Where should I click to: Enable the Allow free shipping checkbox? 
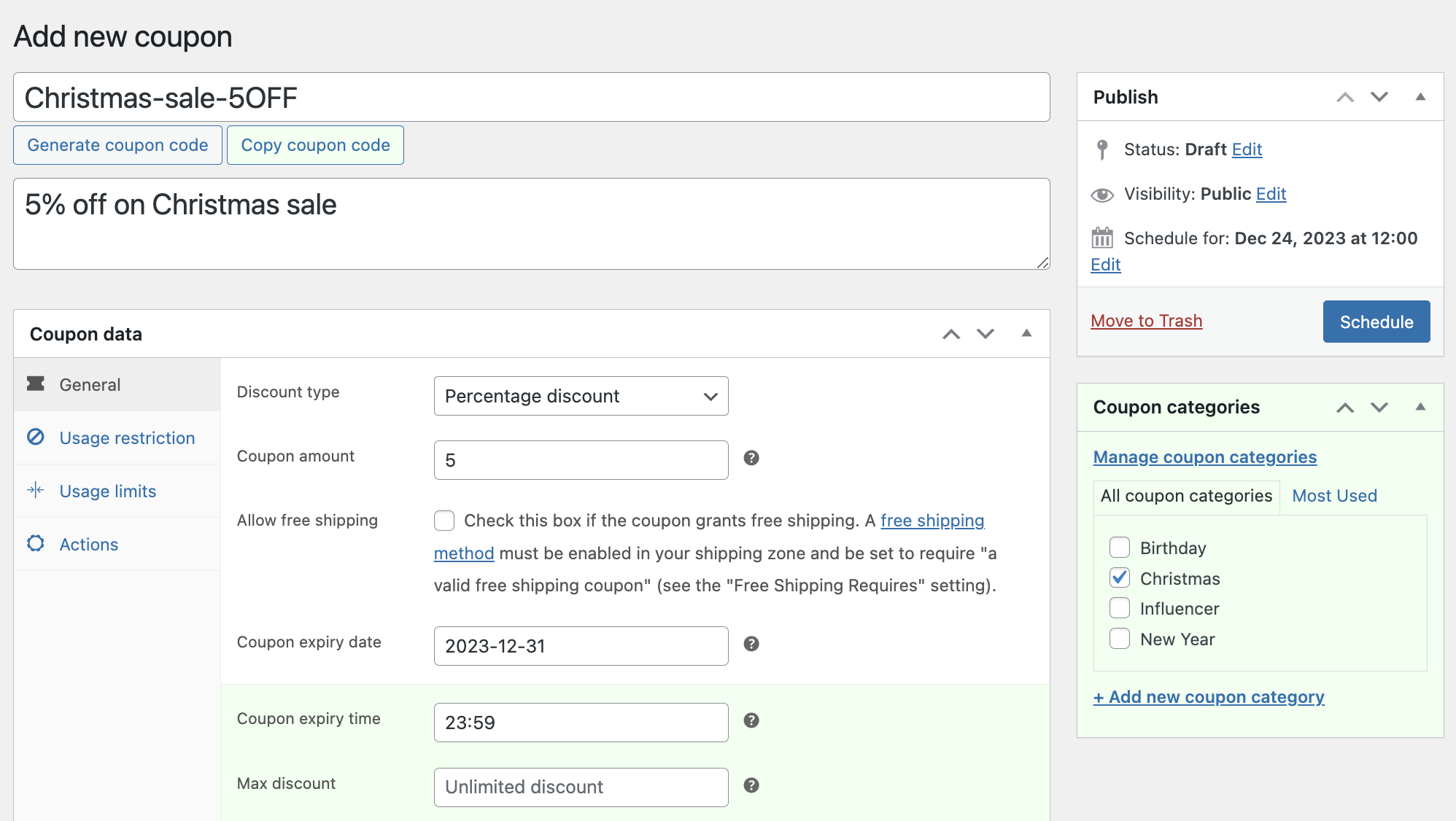(444, 520)
